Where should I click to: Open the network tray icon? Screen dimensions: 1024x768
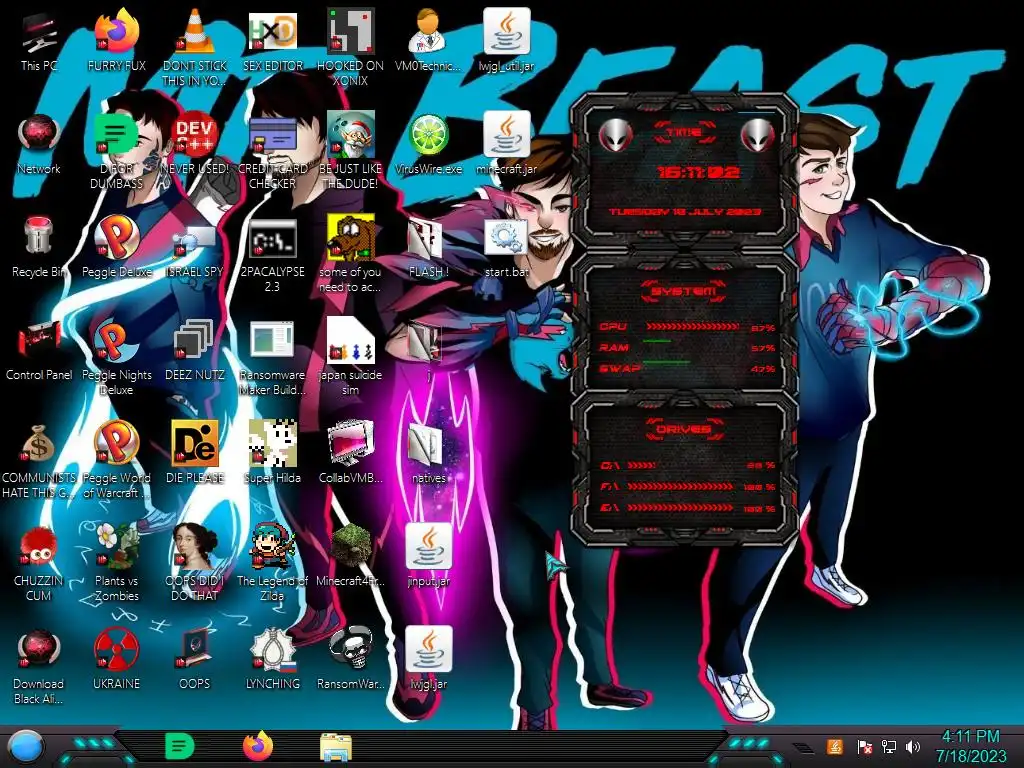tap(888, 746)
